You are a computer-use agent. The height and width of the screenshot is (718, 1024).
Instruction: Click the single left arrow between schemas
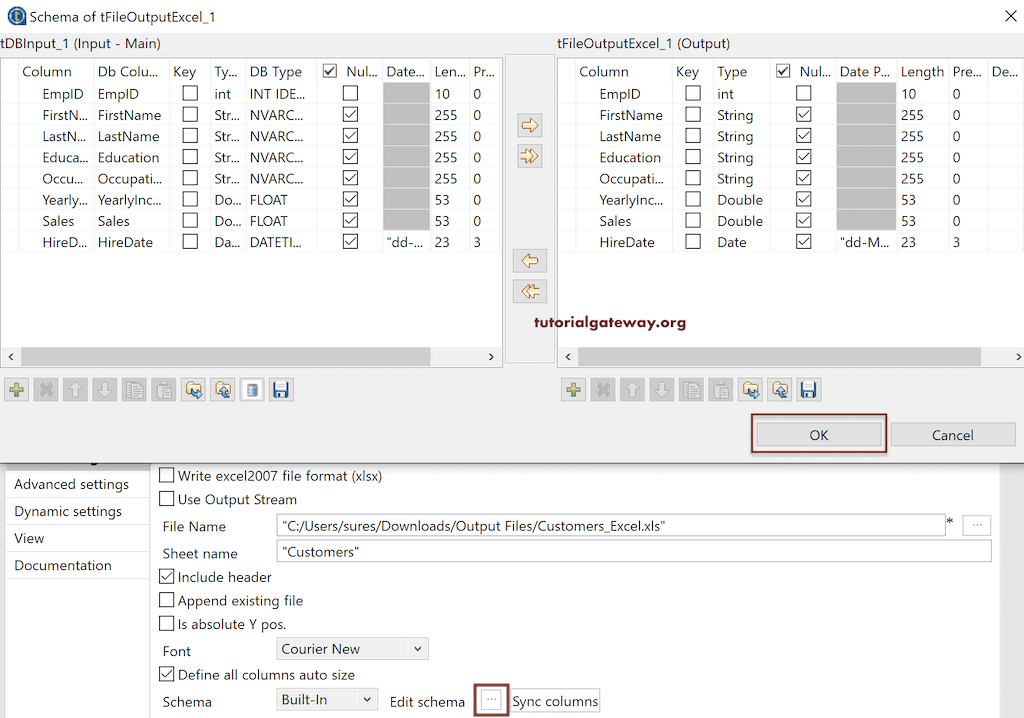[x=530, y=261]
